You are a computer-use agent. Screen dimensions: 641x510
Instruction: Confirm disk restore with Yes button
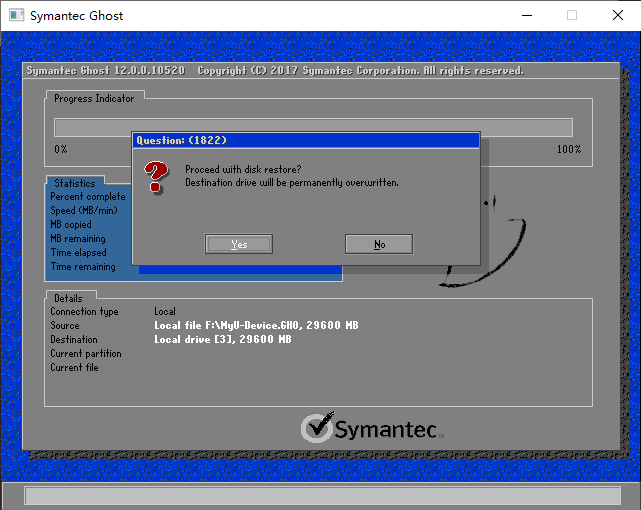(x=239, y=244)
